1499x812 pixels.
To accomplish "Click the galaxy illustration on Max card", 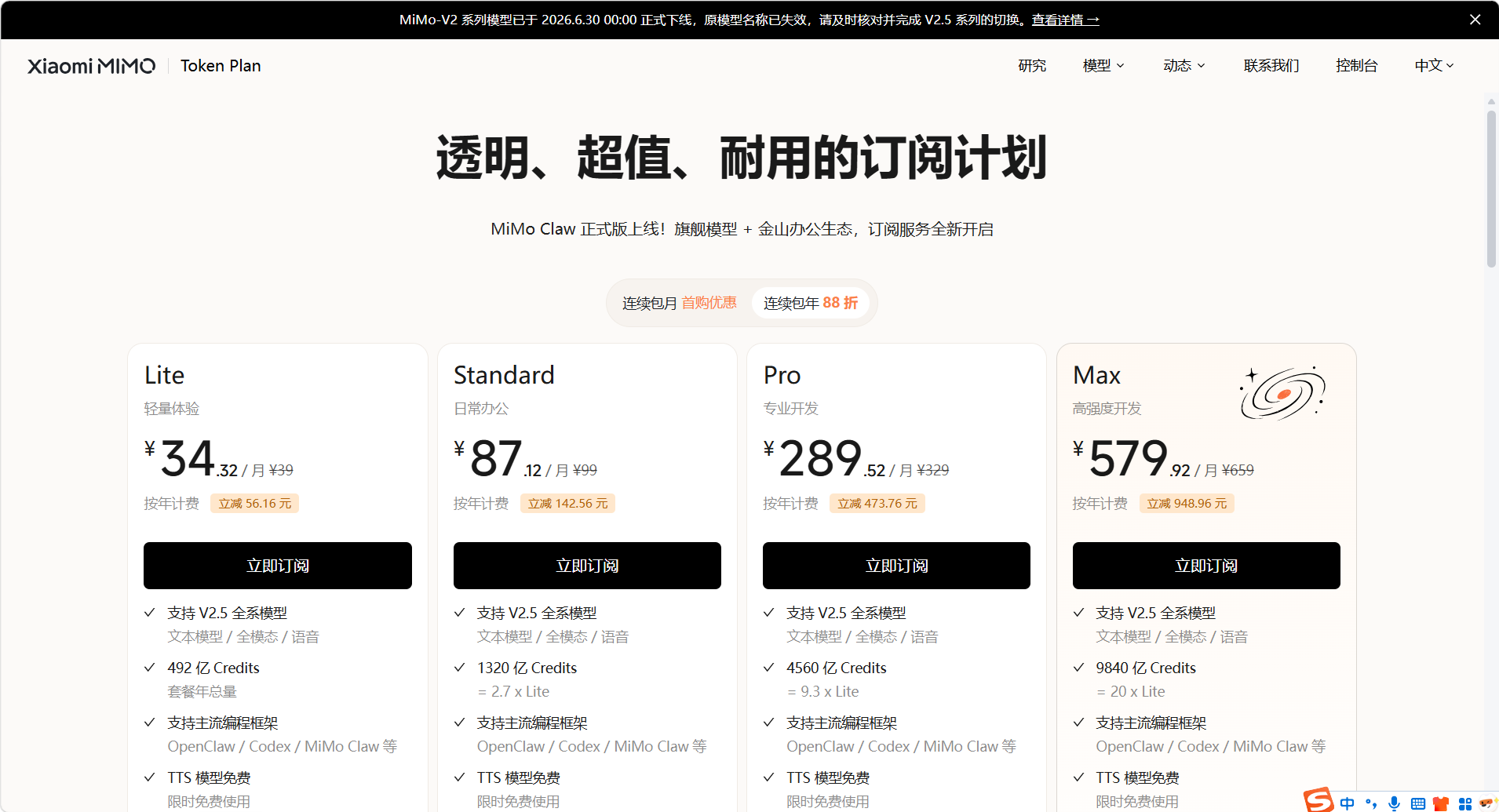I will coord(1283,392).
